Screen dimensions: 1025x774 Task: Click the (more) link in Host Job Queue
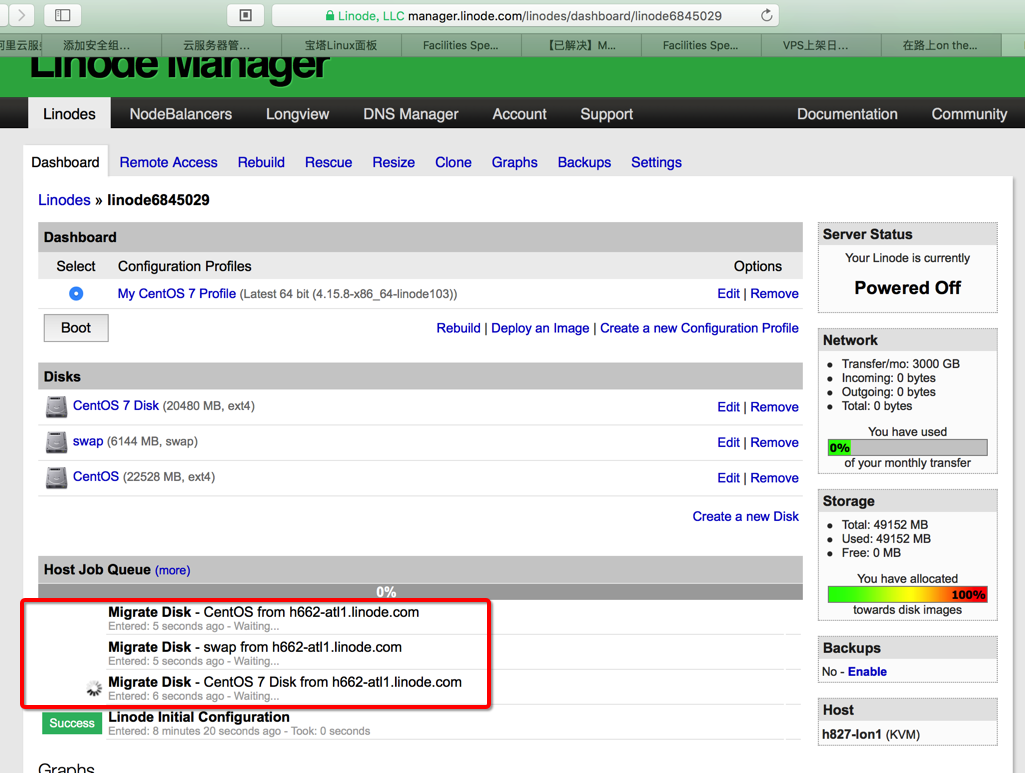[173, 570]
